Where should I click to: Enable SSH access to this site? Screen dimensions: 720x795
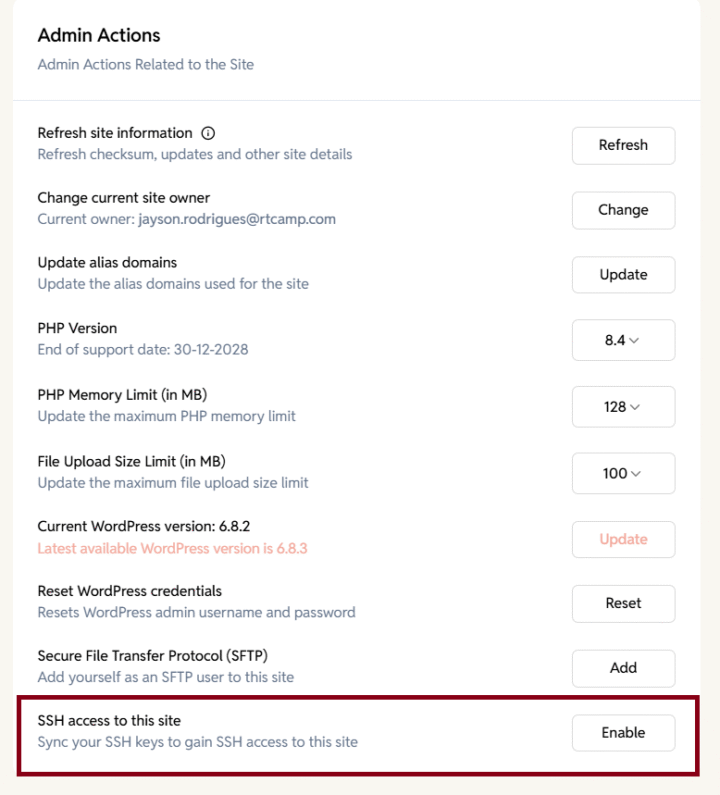(x=623, y=733)
